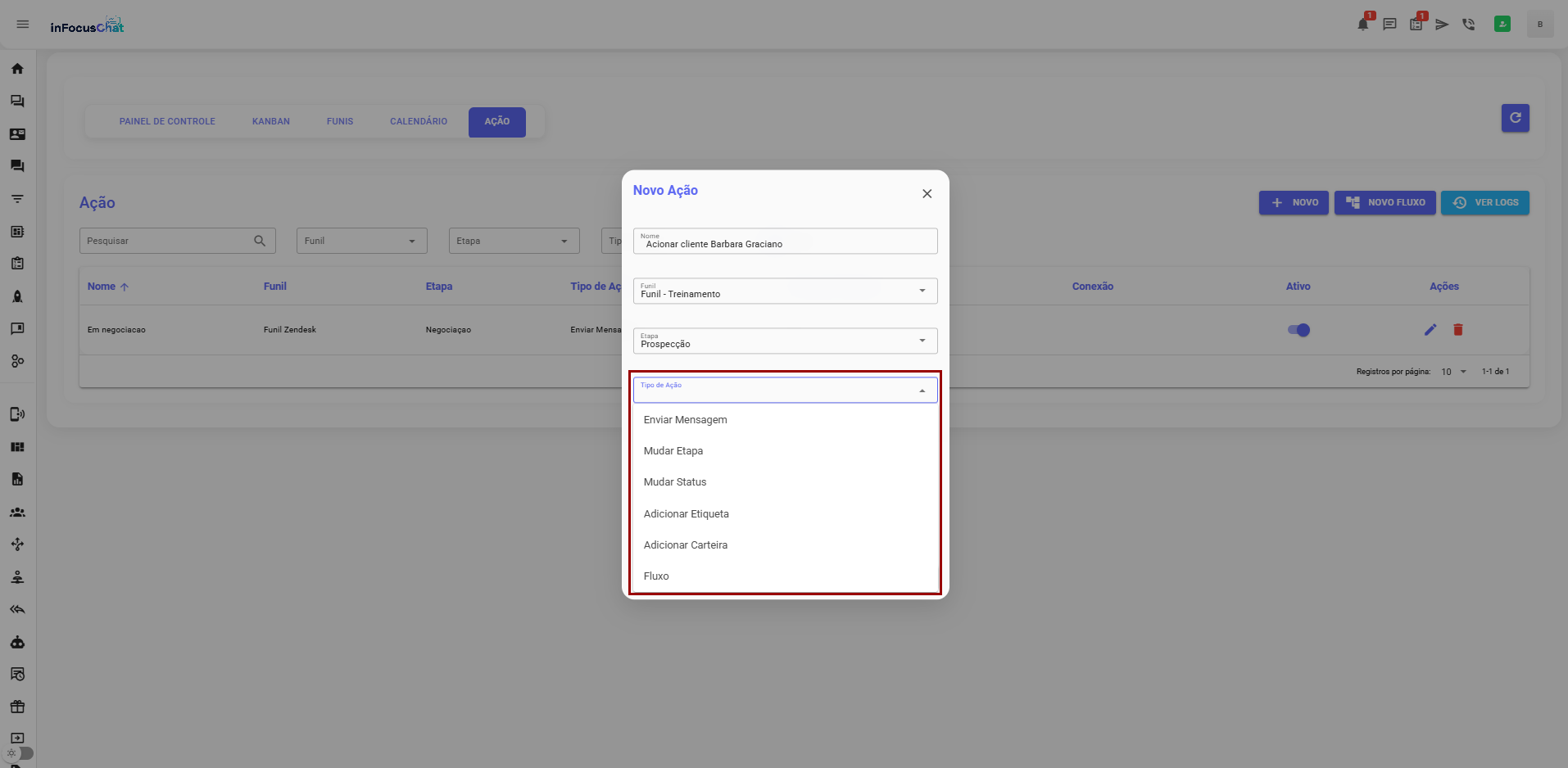The height and width of the screenshot is (768, 1568).
Task: Toggle the Ativo switch for Em negociacao
Action: (1298, 330)
